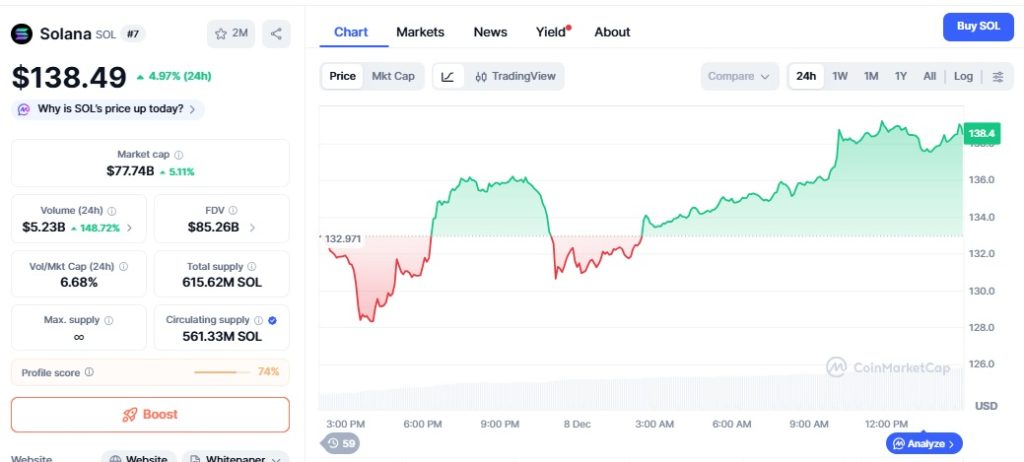The width and height of the screenshot is (1024, 462).
Task: Toggle Log scale on chart
Action: [963, 76]
